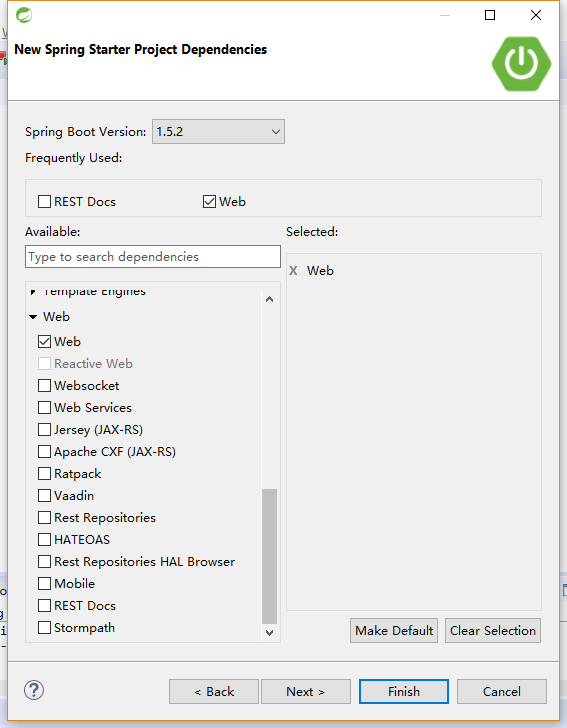Select the Ratpack checkbox
567x728 pixels.
point(45,474)
